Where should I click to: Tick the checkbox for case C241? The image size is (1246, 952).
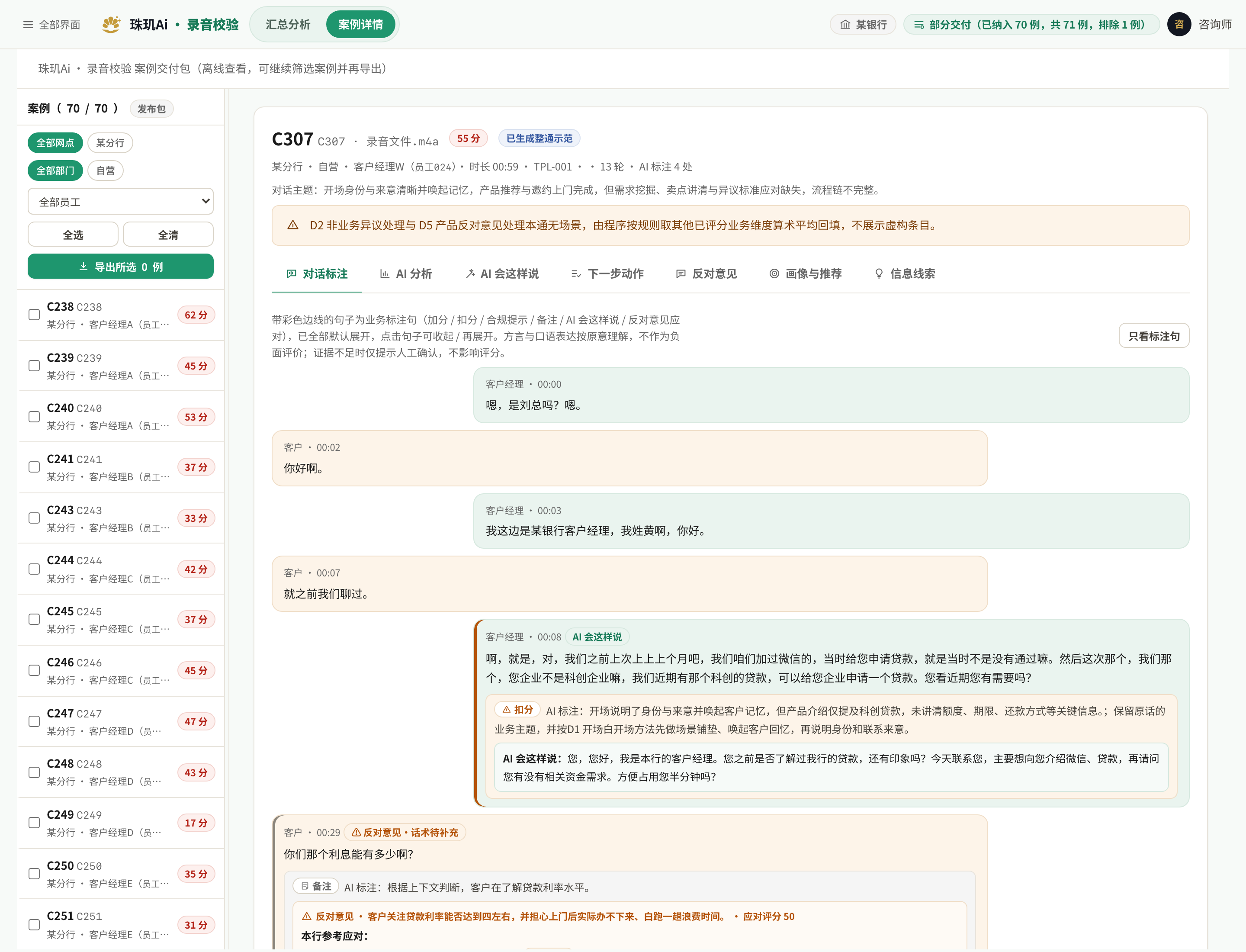click(34, 467)
